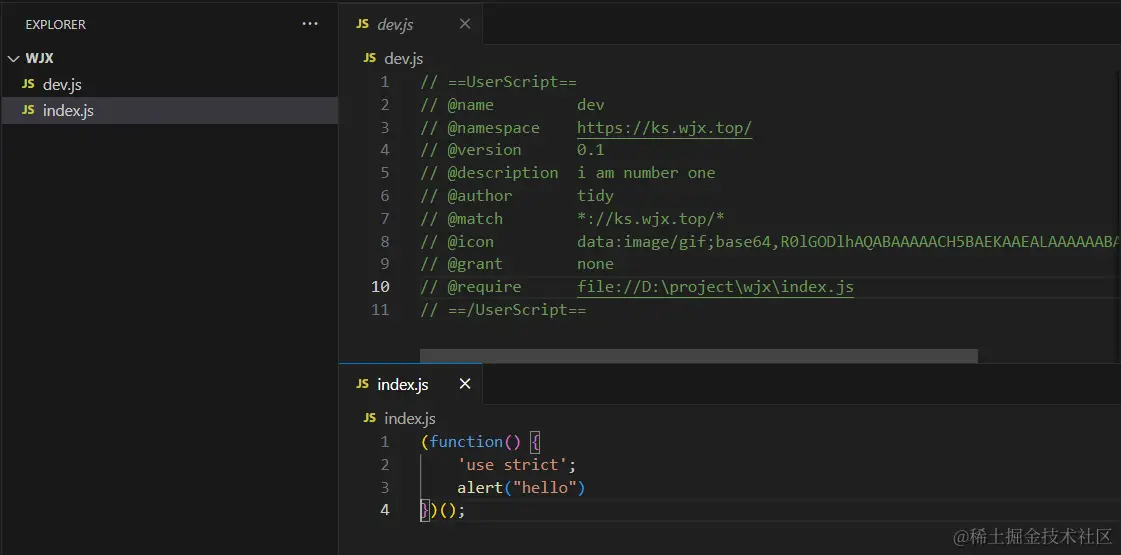The width and height of the screenshot is (1121, 555).
Task: Open the Explorer more actions ellipsis
Action: click(310, 24)
